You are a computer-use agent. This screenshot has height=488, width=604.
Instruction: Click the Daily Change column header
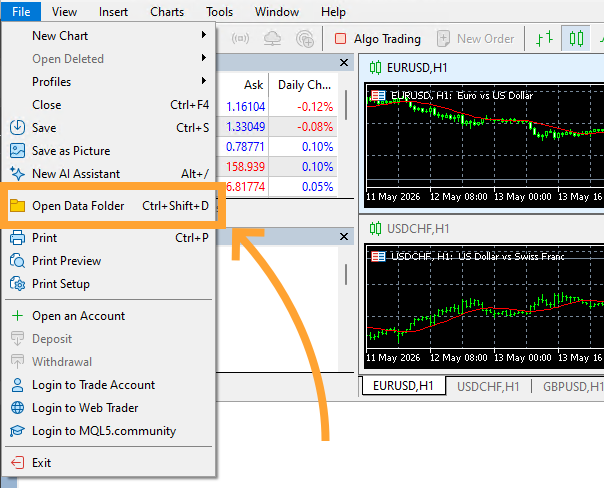(x=304, y=85)
